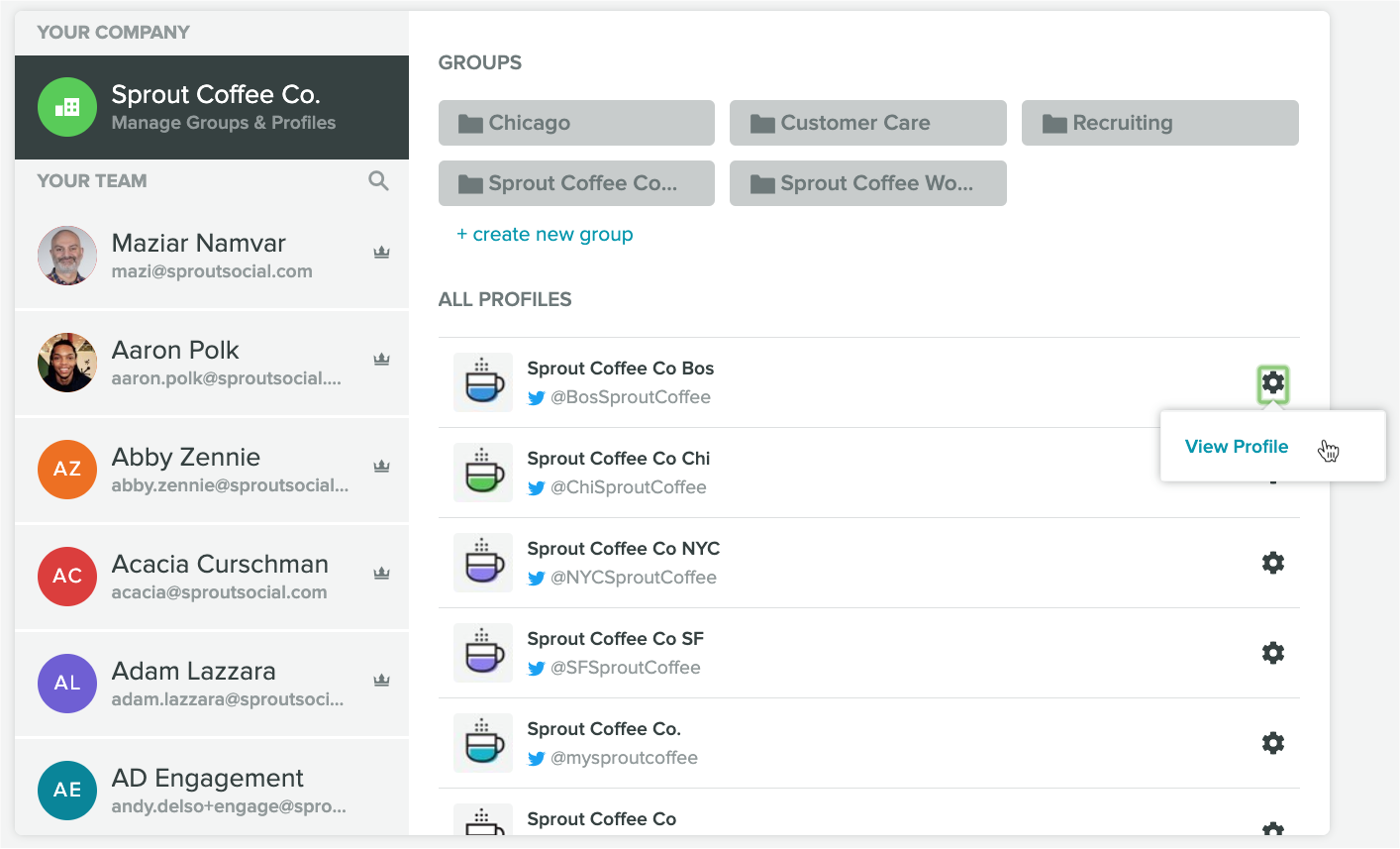The width and height of the screenshot is (1400, 849).
Task: Click the orange AZ avatar
Action: click(x=67, y=469)
